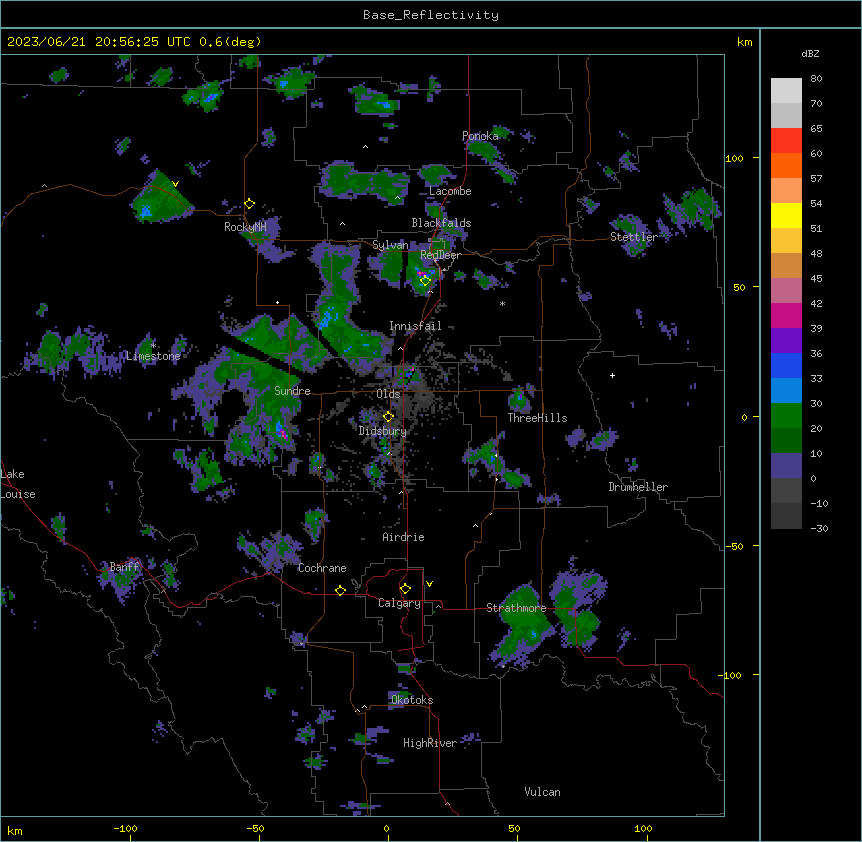862x842 pixels.
Task: Click the Olds label
Action: (x=388, y=394)
